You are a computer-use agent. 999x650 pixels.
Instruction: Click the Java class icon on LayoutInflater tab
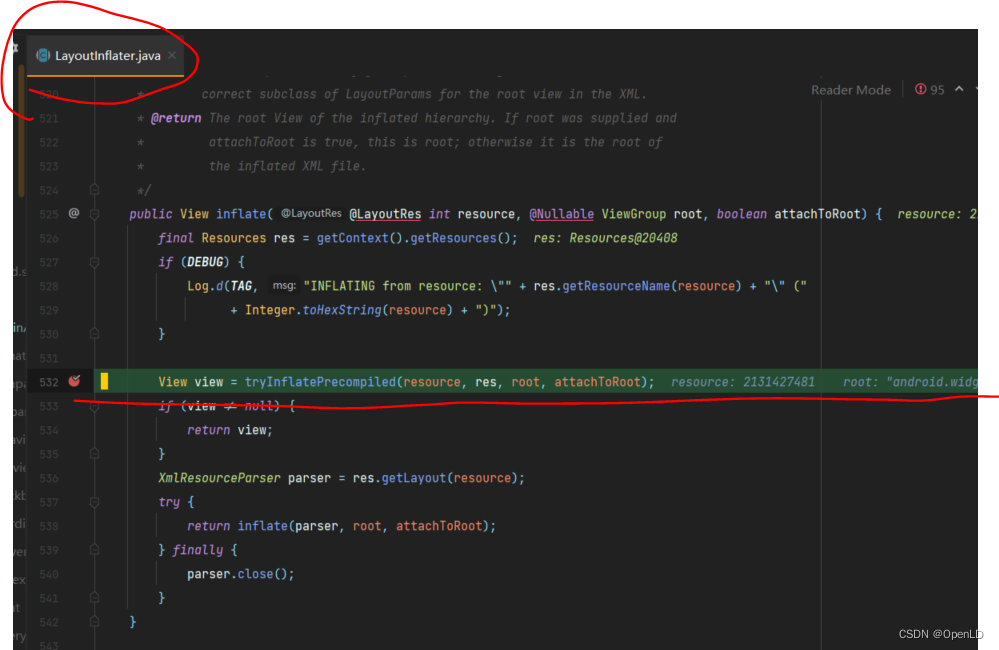pyautogui.click(x=43, y=56)
